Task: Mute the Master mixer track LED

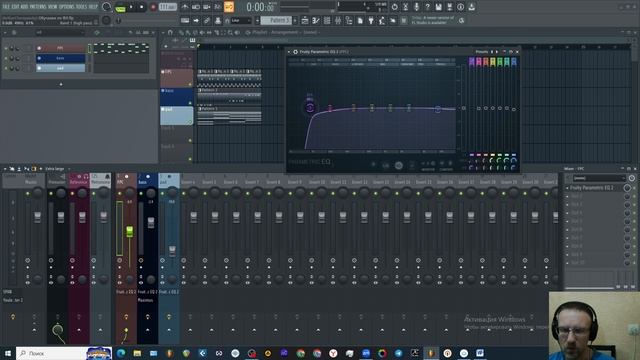Action: coord(28,193)
